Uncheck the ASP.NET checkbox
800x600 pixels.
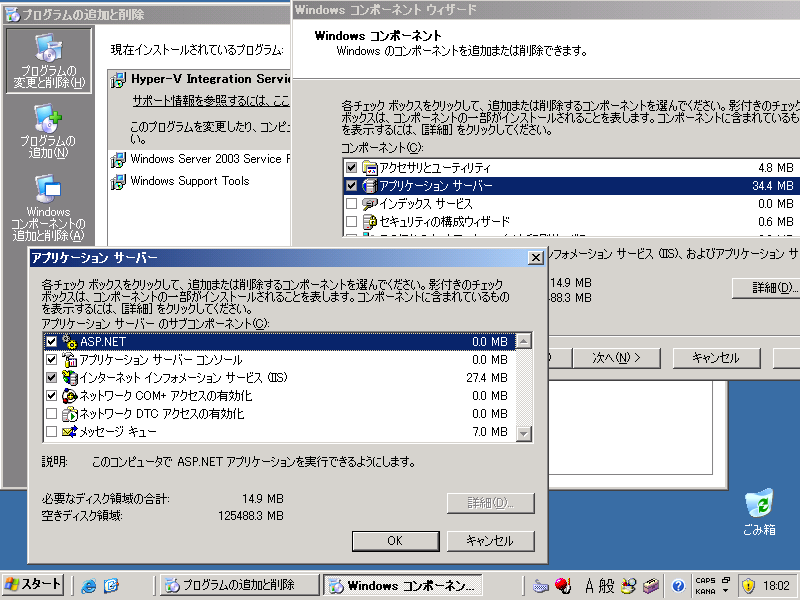(x=52, y=341)
